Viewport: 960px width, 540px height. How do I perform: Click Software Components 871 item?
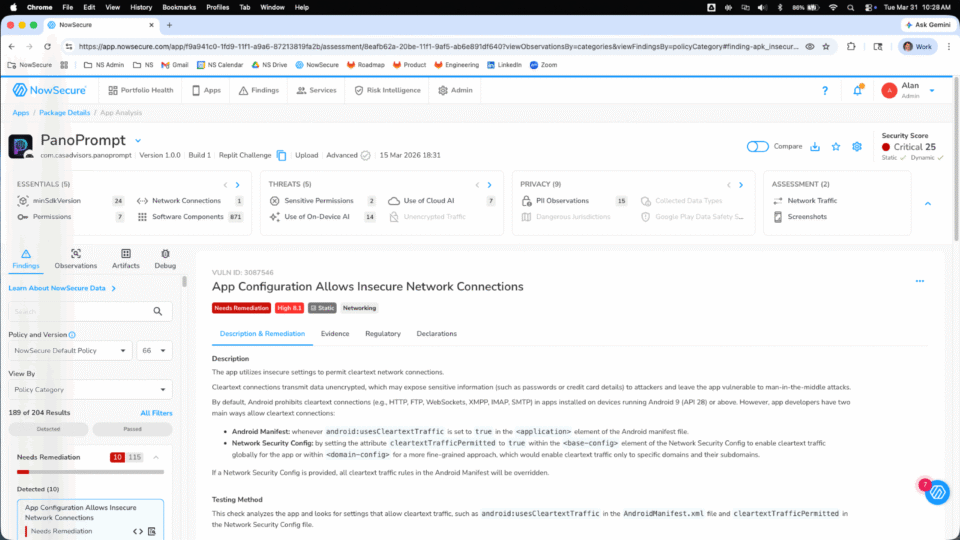pos(190,217)
